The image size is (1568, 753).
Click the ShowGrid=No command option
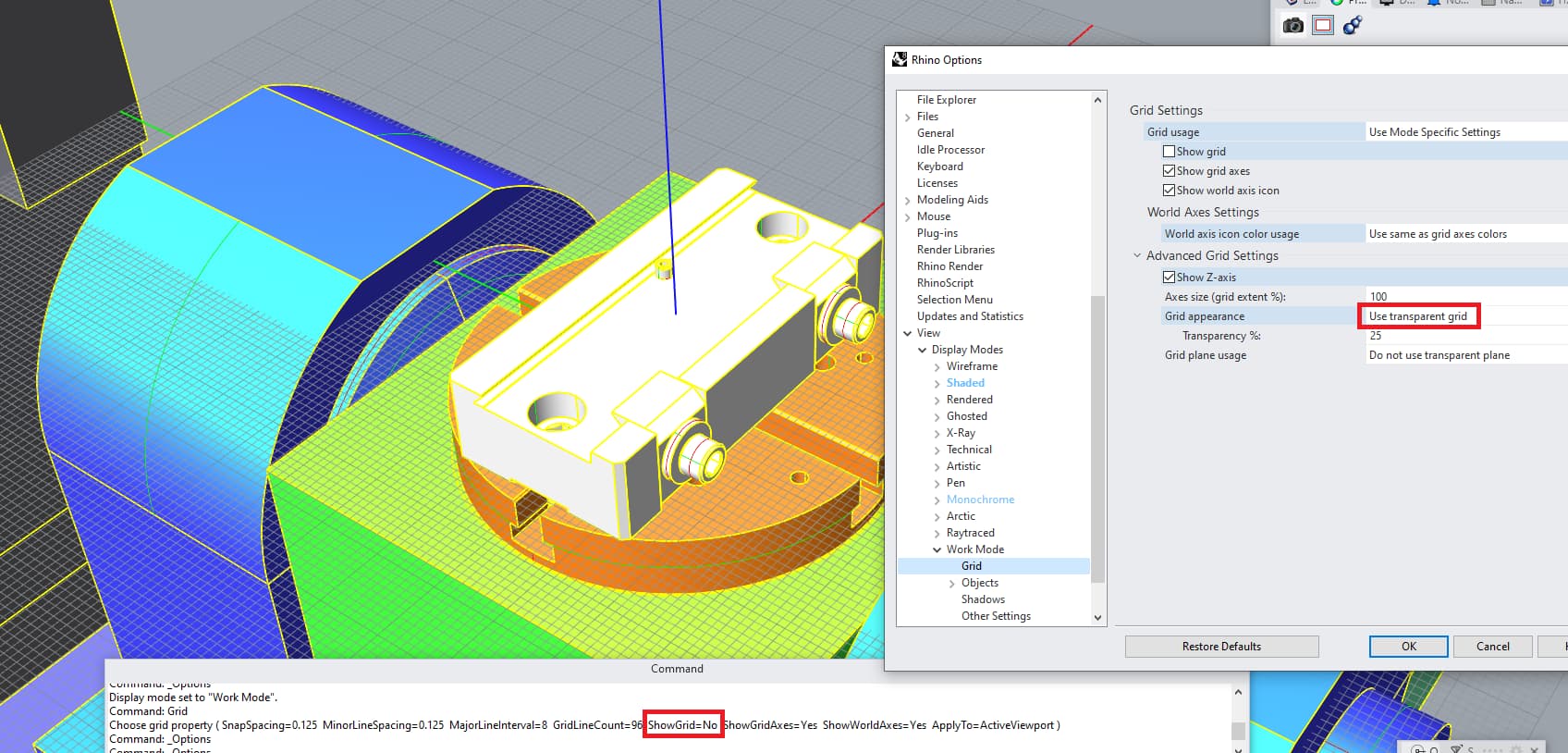coord(682,725)
